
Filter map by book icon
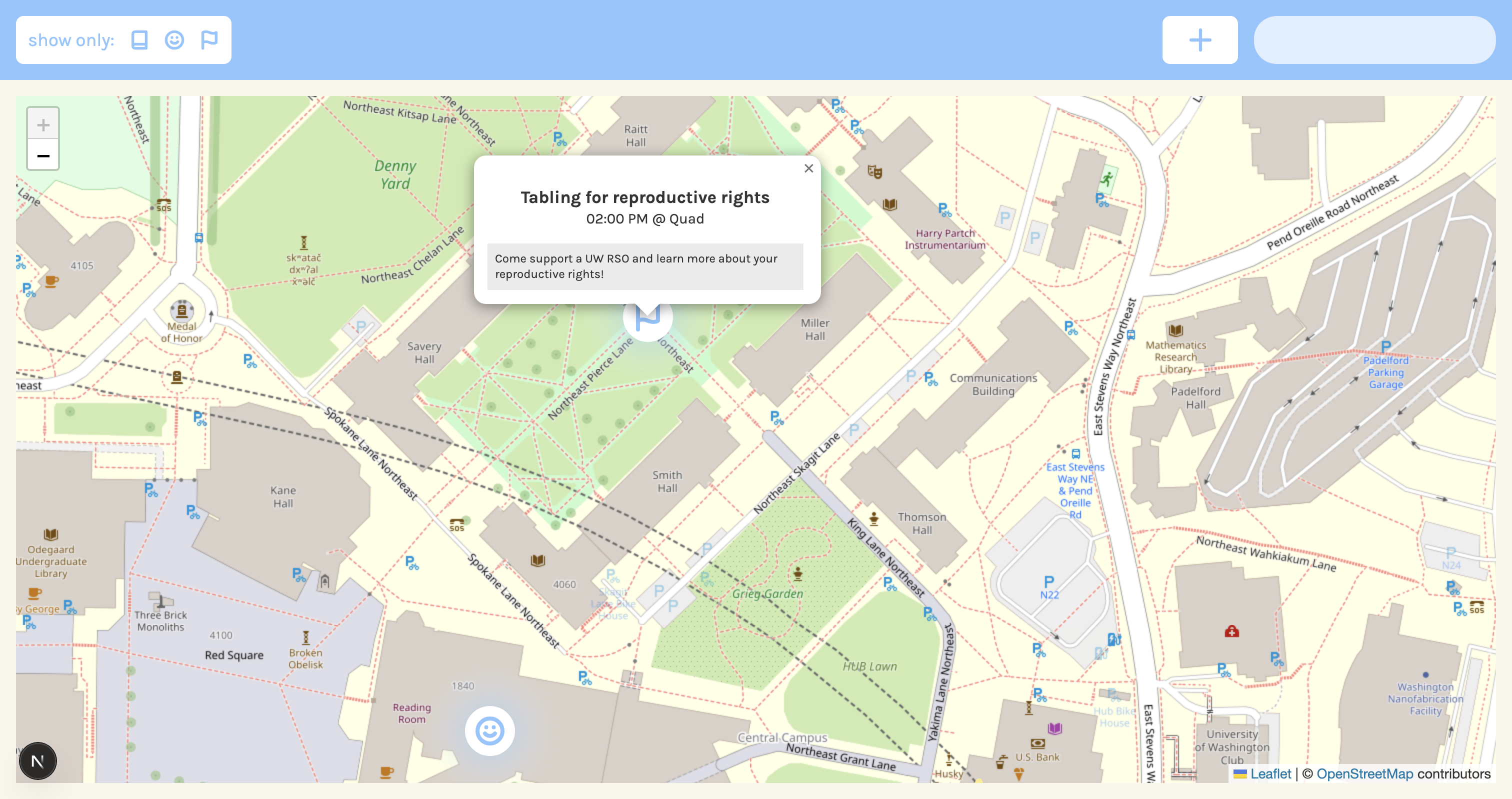click(139, 40)
